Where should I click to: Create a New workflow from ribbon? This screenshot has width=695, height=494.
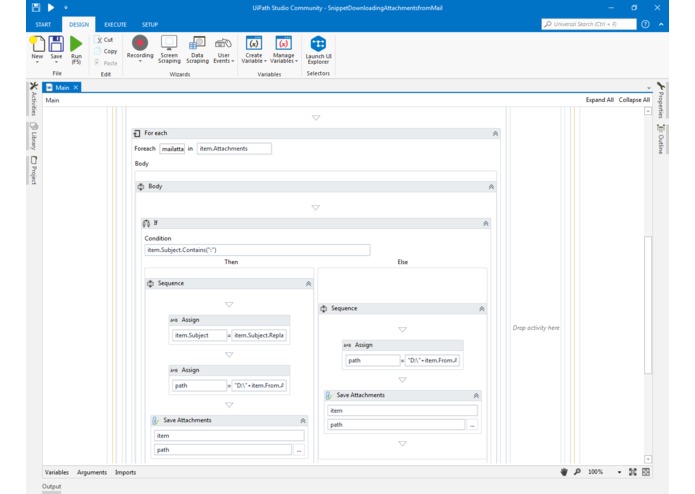click(x=37, y=48)
